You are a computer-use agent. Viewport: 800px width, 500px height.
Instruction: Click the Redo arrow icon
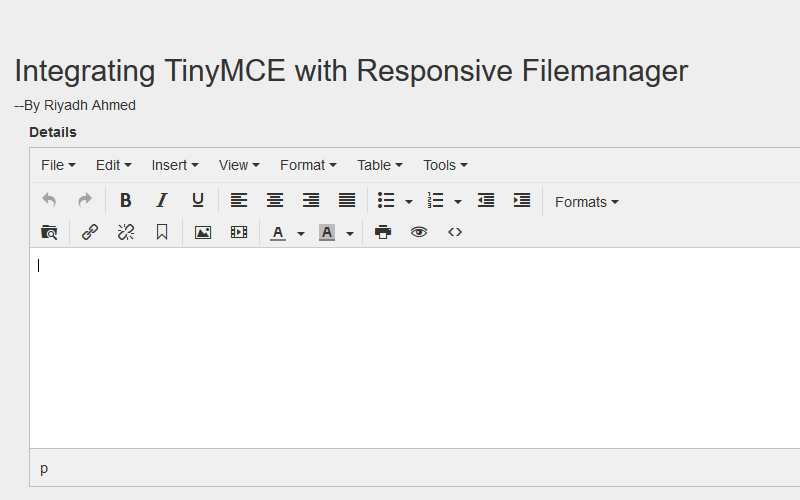[x=85, y=201]
